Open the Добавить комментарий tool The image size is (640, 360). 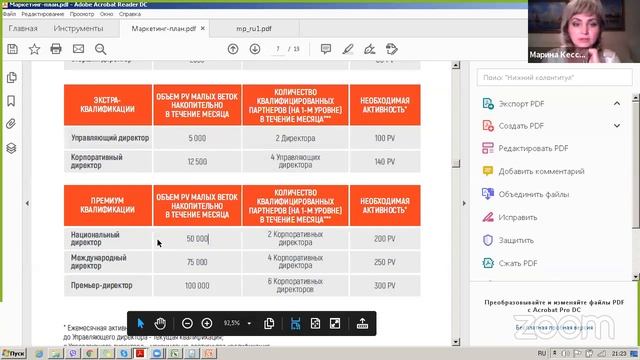click(541, 171)
